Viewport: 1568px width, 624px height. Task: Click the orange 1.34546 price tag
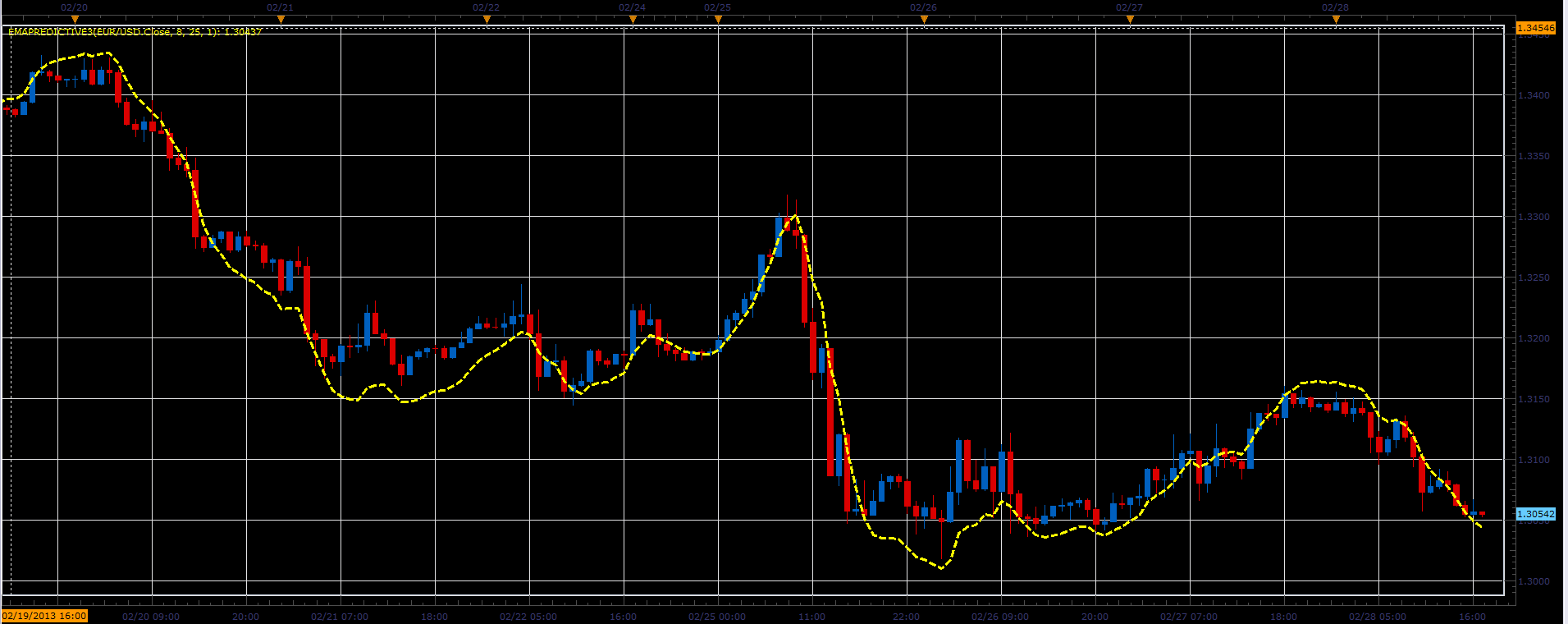coord(1535,28)
